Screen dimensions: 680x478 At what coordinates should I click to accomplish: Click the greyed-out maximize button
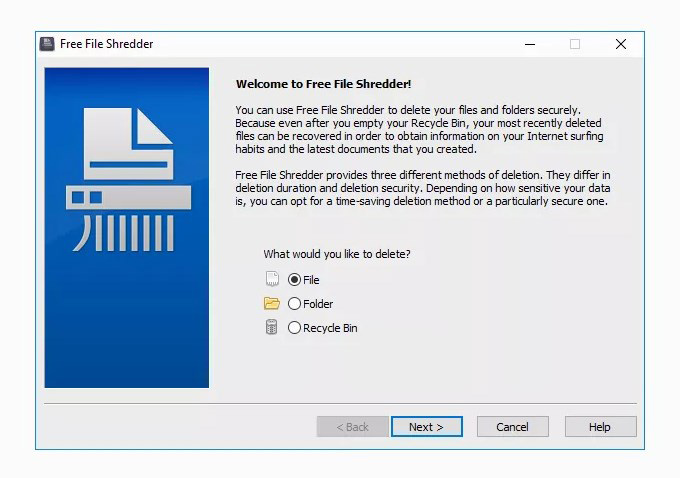point(575,44)
